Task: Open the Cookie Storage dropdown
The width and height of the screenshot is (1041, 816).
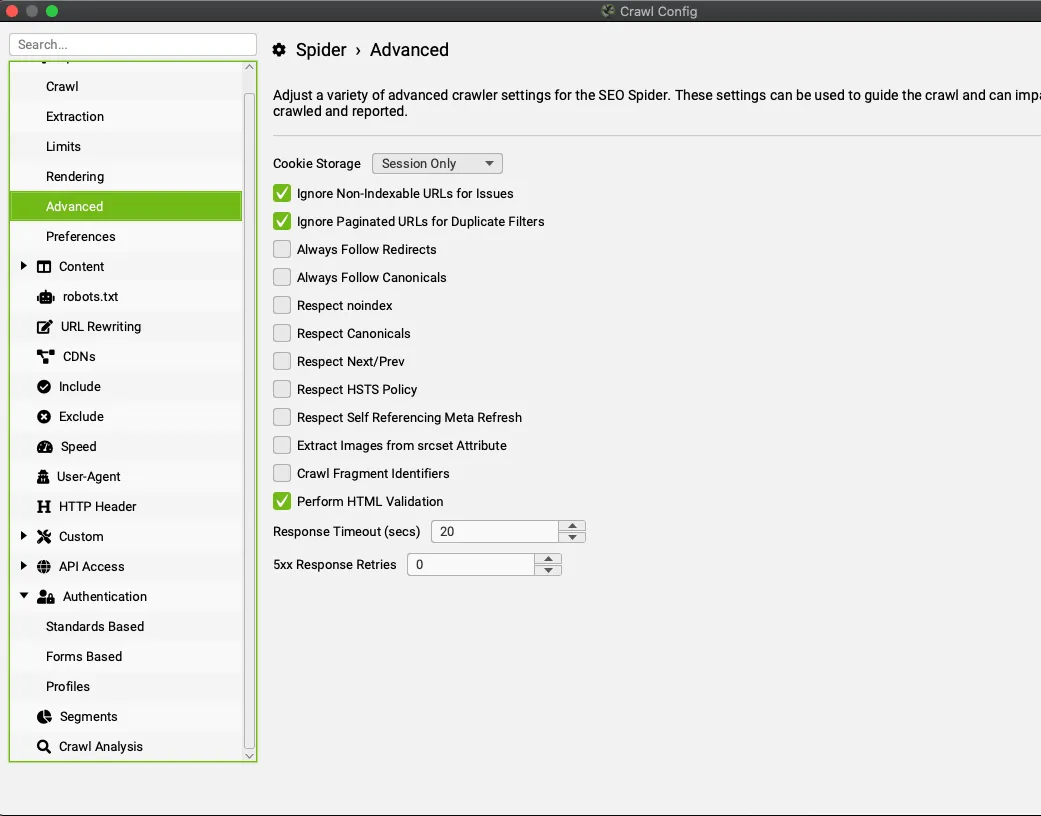Action: point(437,164)
